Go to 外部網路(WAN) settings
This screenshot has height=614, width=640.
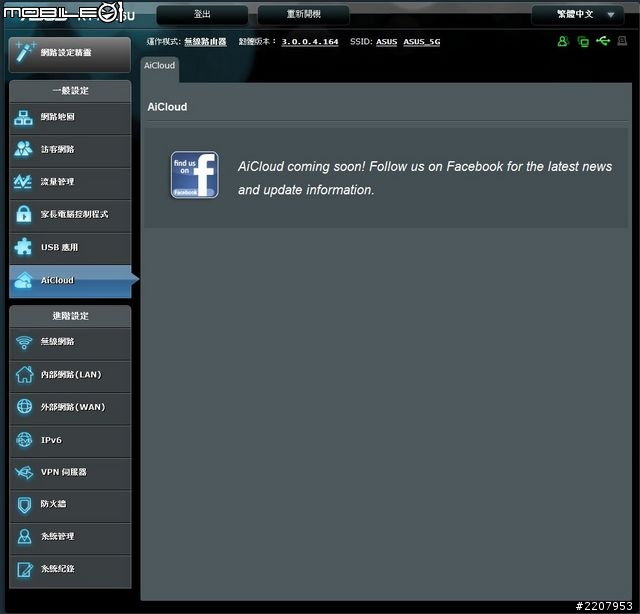[x=70, y=407]
